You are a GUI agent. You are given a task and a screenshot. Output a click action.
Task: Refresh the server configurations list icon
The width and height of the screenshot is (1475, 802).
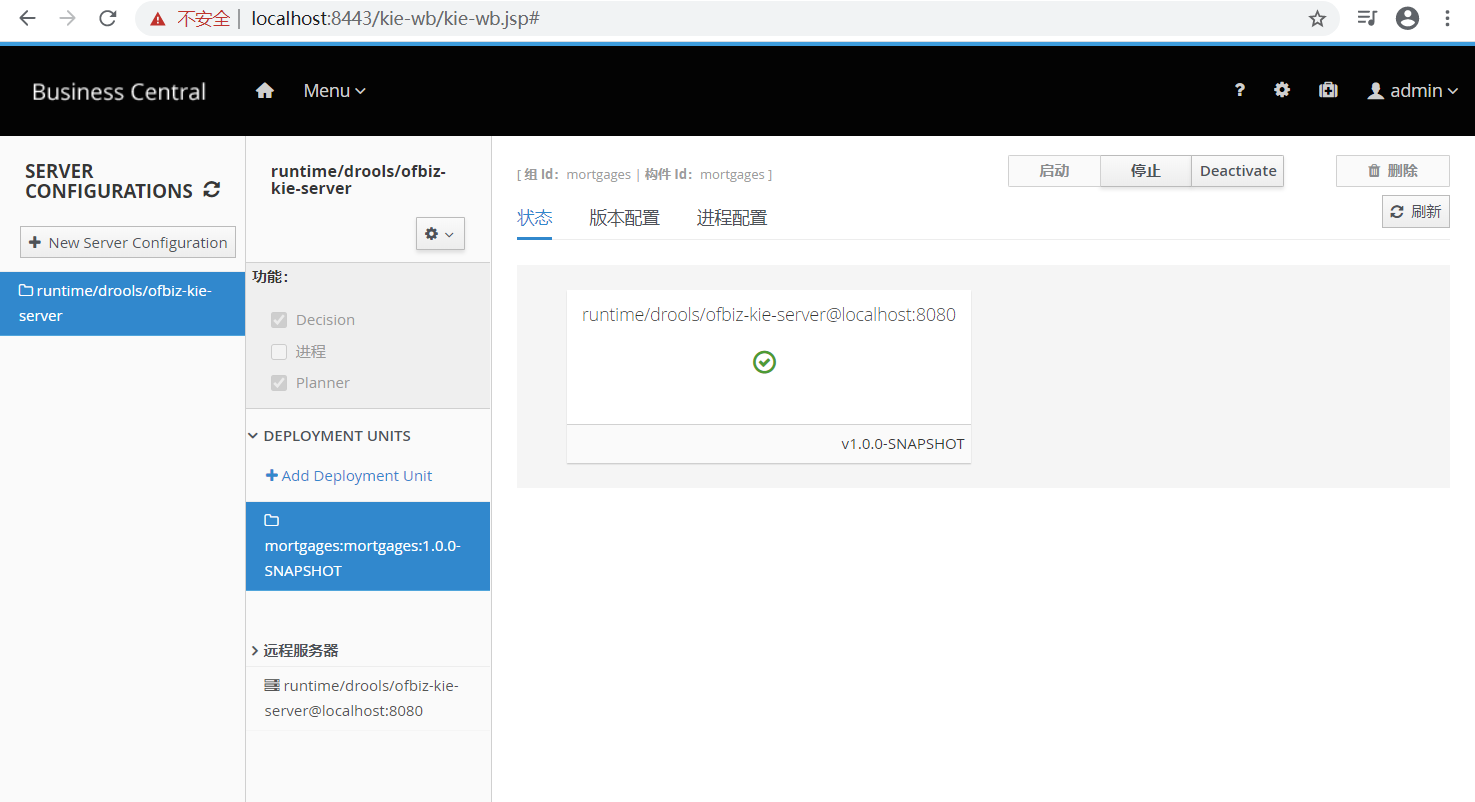tap(211, 190)
